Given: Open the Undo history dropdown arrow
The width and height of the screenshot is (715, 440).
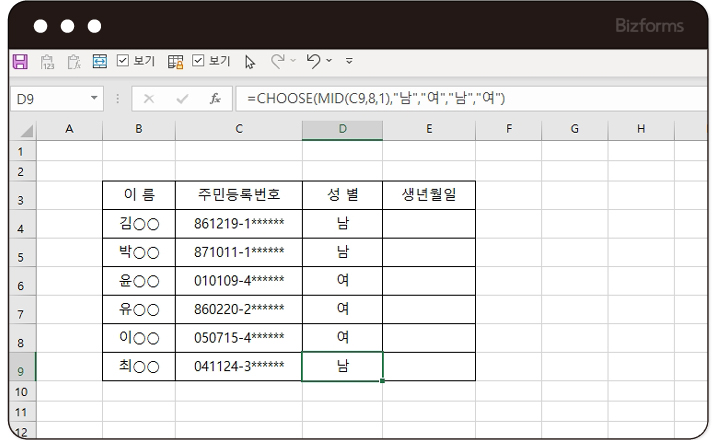Looking at the screenshot, I should pos(329,60).
